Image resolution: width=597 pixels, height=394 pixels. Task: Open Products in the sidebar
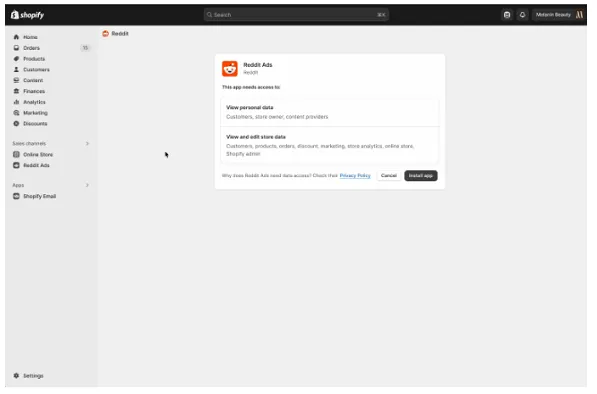coord(34,59)
